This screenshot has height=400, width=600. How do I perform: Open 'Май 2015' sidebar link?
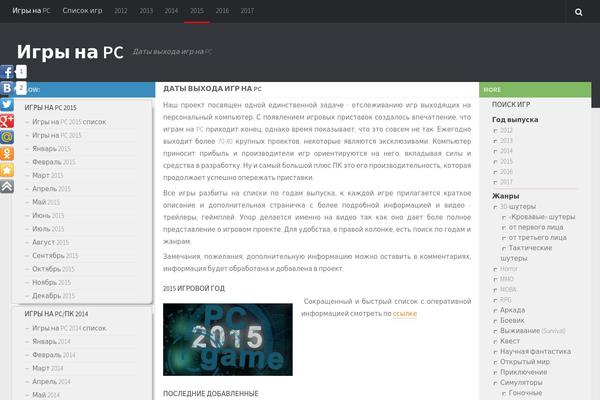click(46, 202)
